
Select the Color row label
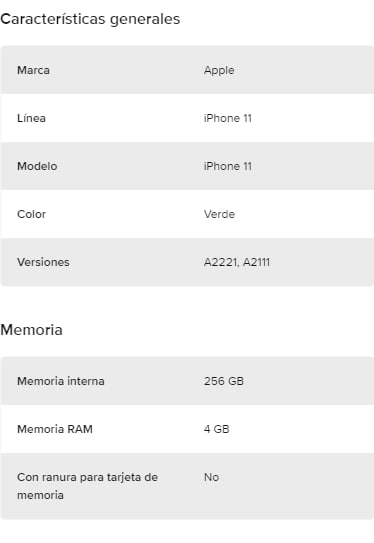click(31, 214)
